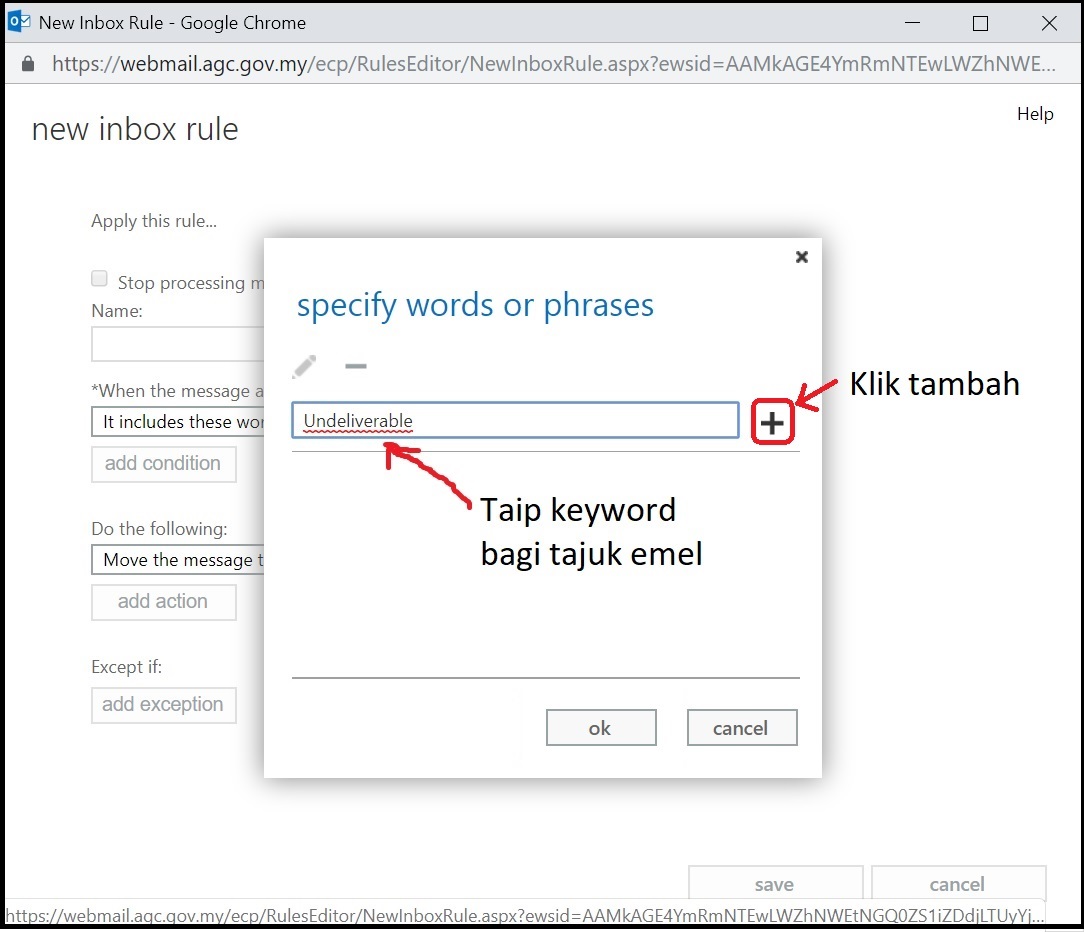Click the save button for the rule
1084x932 pixels.
pos(774,884)
